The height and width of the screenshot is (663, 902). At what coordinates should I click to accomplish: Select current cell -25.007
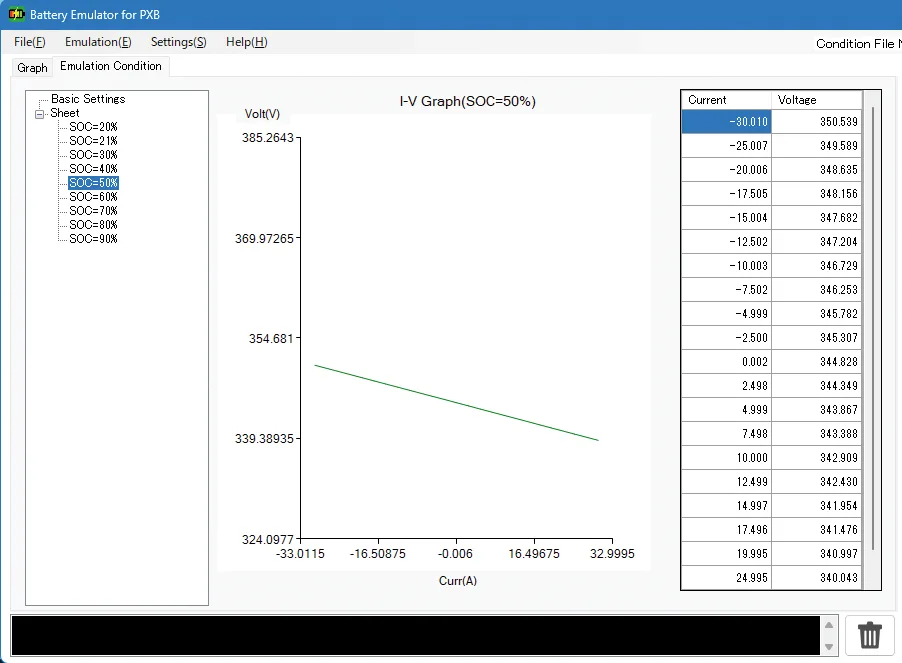click(727, 145)
